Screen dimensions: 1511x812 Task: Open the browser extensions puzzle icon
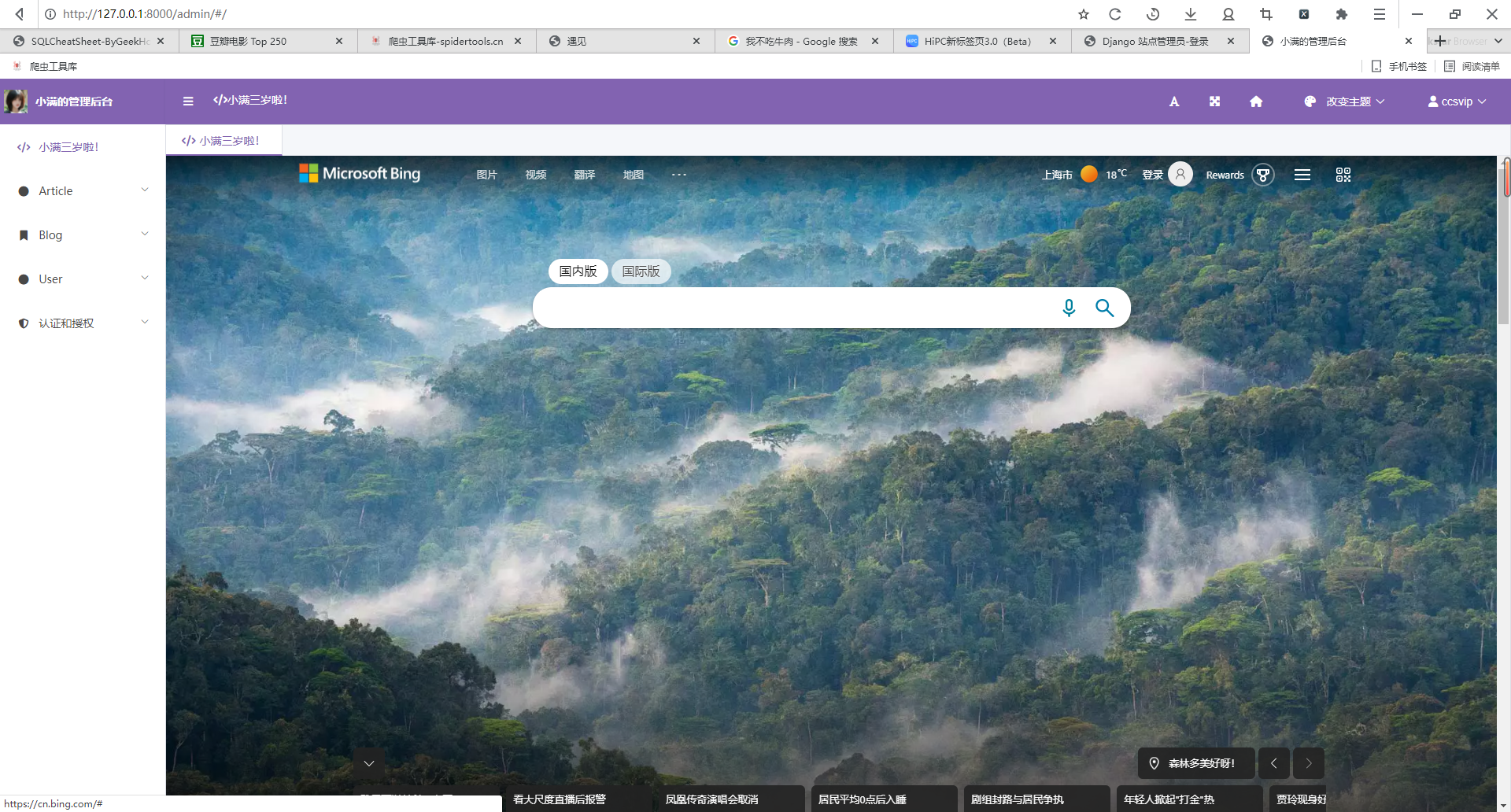[x=1342, y=14]
